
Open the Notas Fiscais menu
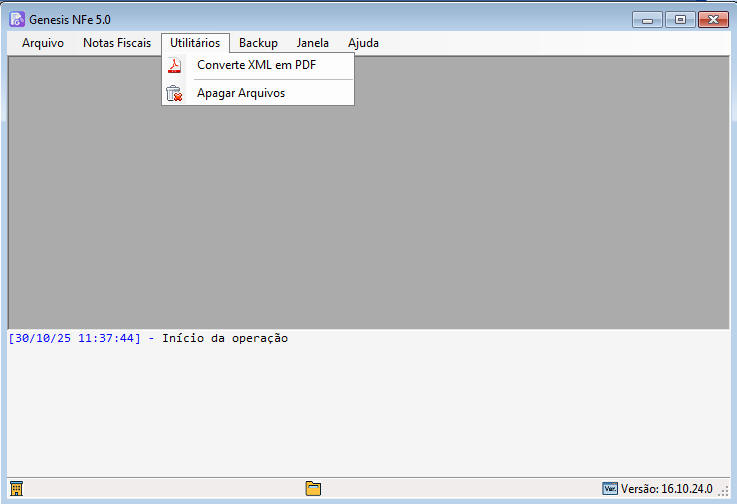click(117, 43)
